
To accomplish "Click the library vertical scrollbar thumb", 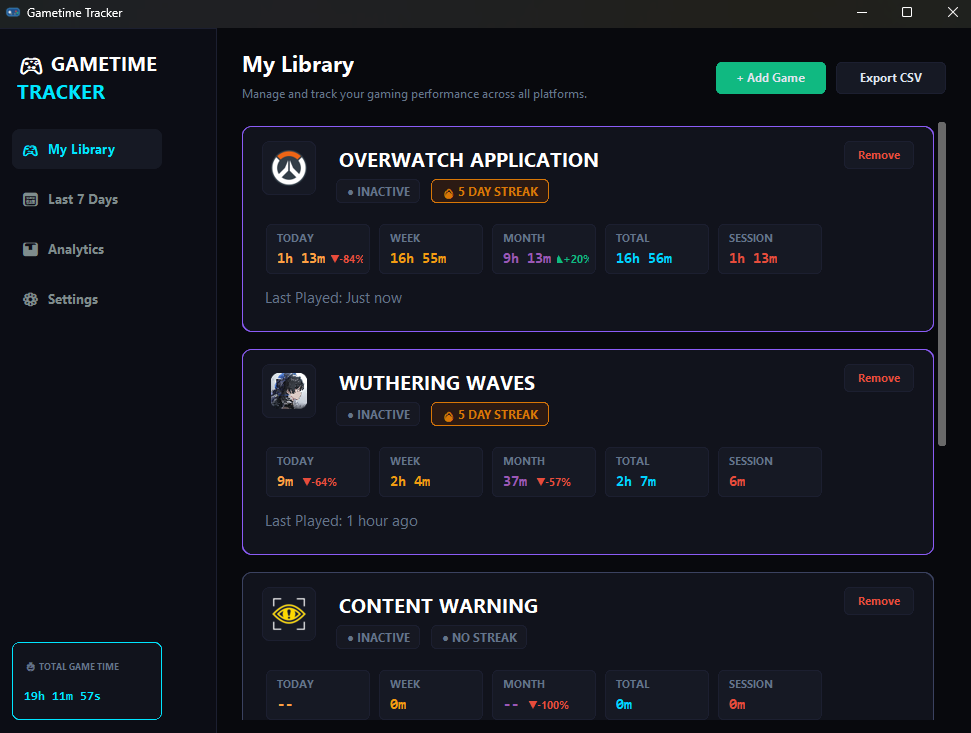I will 942,284.
